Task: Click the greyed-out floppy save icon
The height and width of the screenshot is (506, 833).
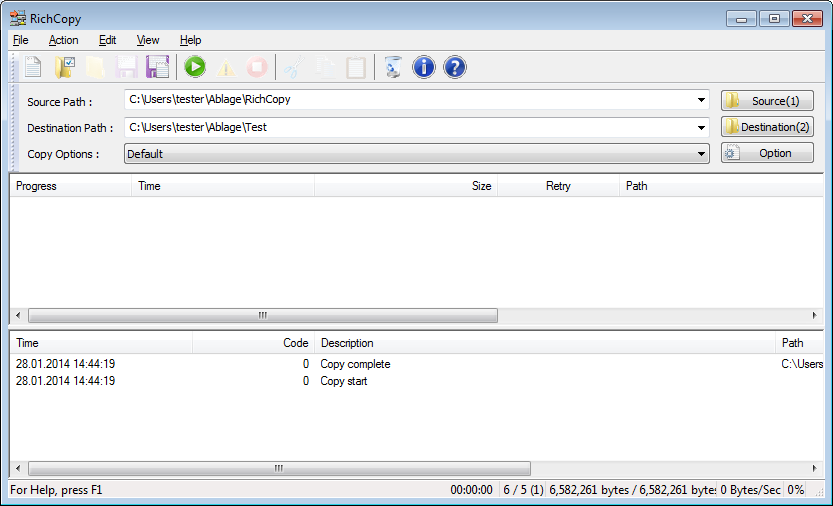Action: point(126,68)
